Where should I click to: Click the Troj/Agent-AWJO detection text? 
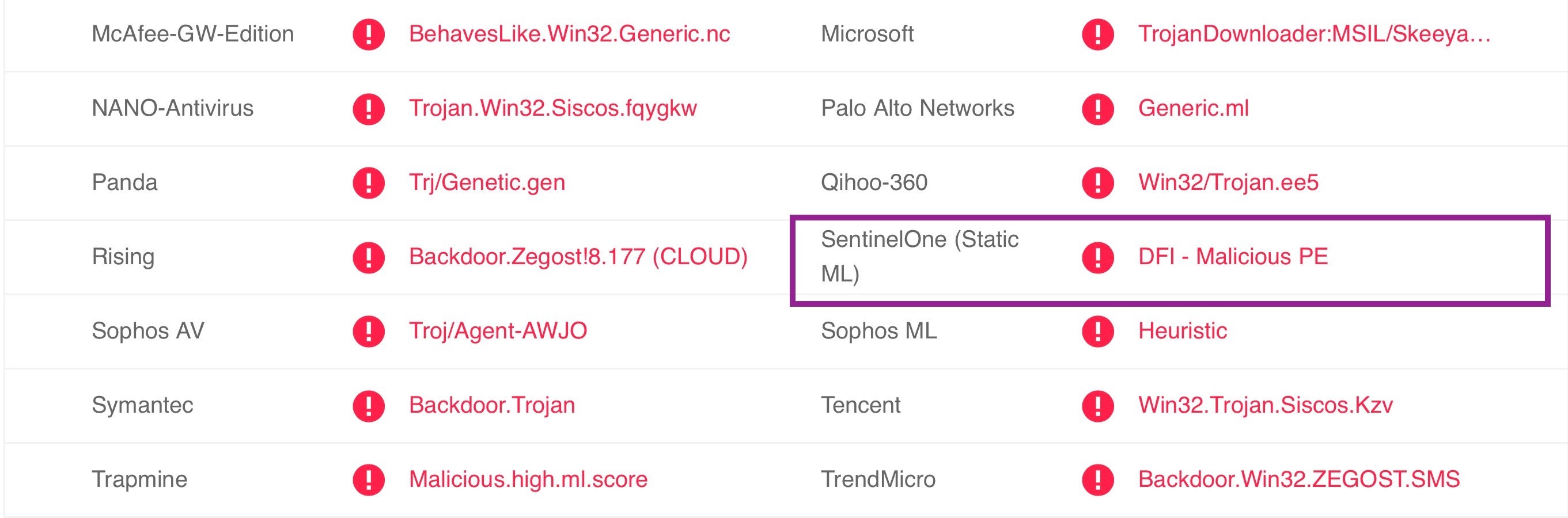[x=498, y=331]
